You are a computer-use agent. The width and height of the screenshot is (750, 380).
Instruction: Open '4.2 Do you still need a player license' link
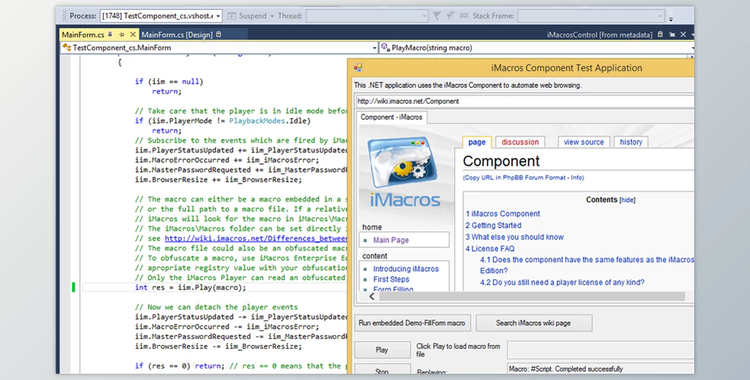[x=562, y=282]
